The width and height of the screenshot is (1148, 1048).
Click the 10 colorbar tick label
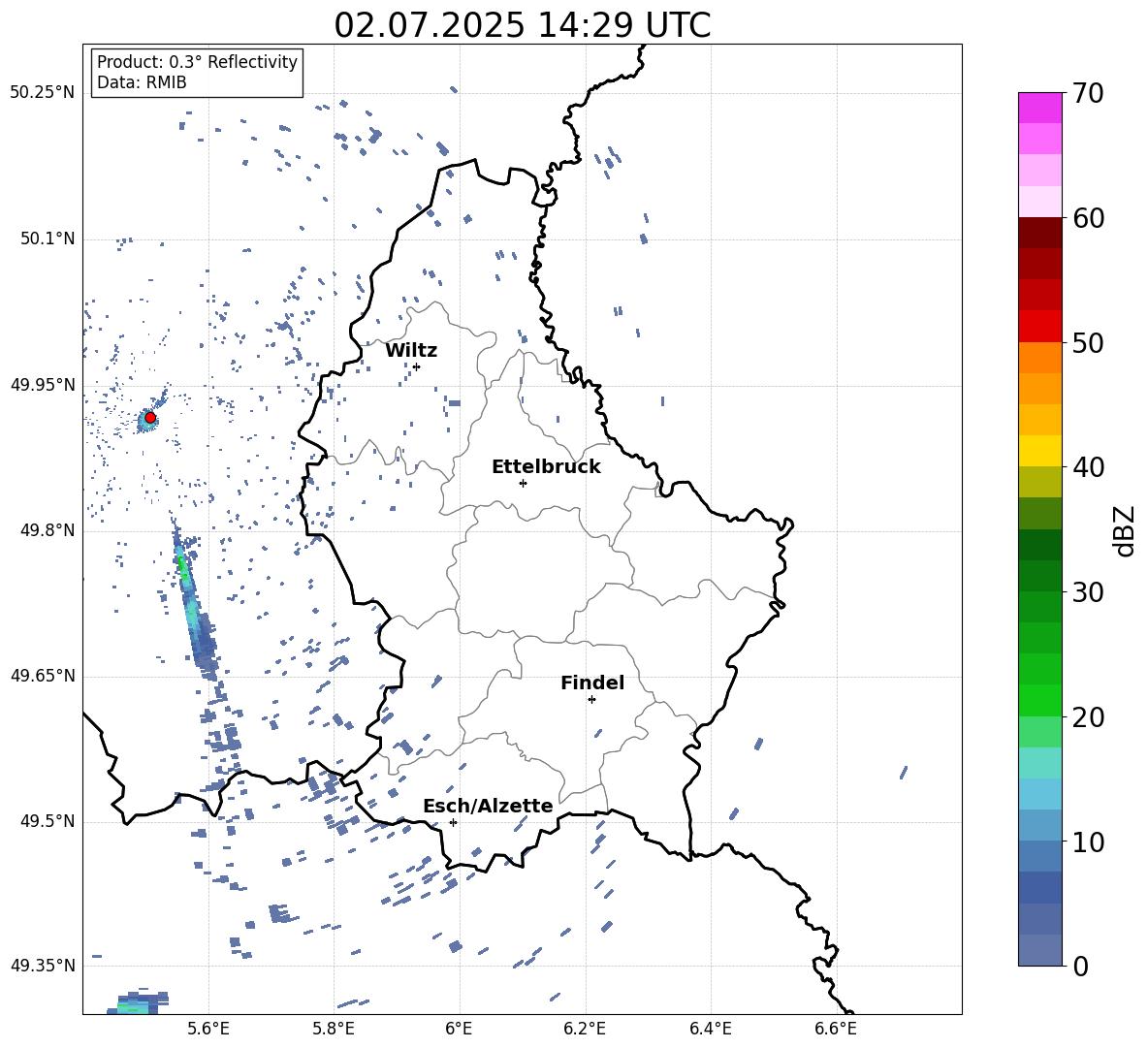1088,842
